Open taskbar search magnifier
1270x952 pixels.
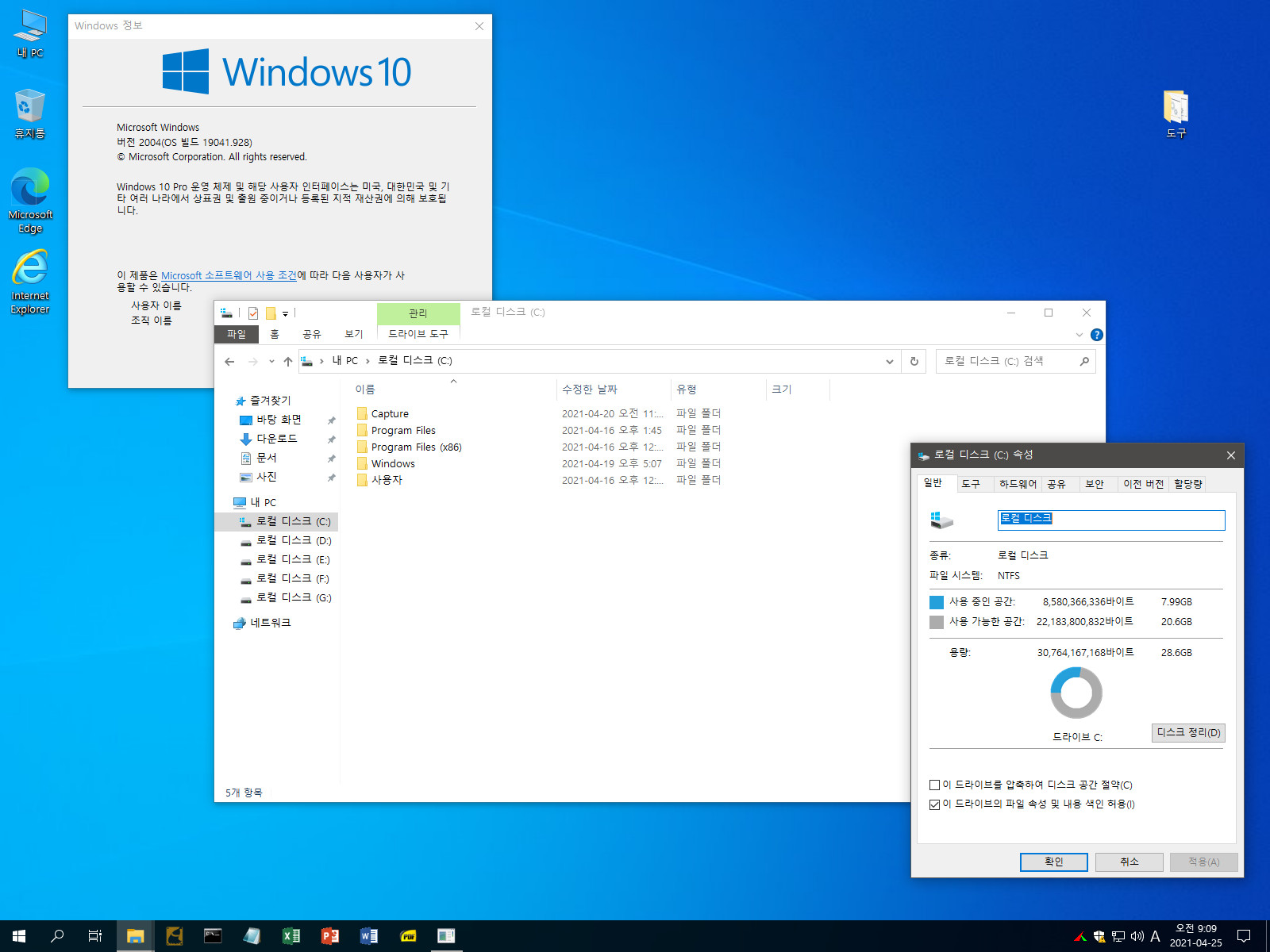tap(57, 936)
